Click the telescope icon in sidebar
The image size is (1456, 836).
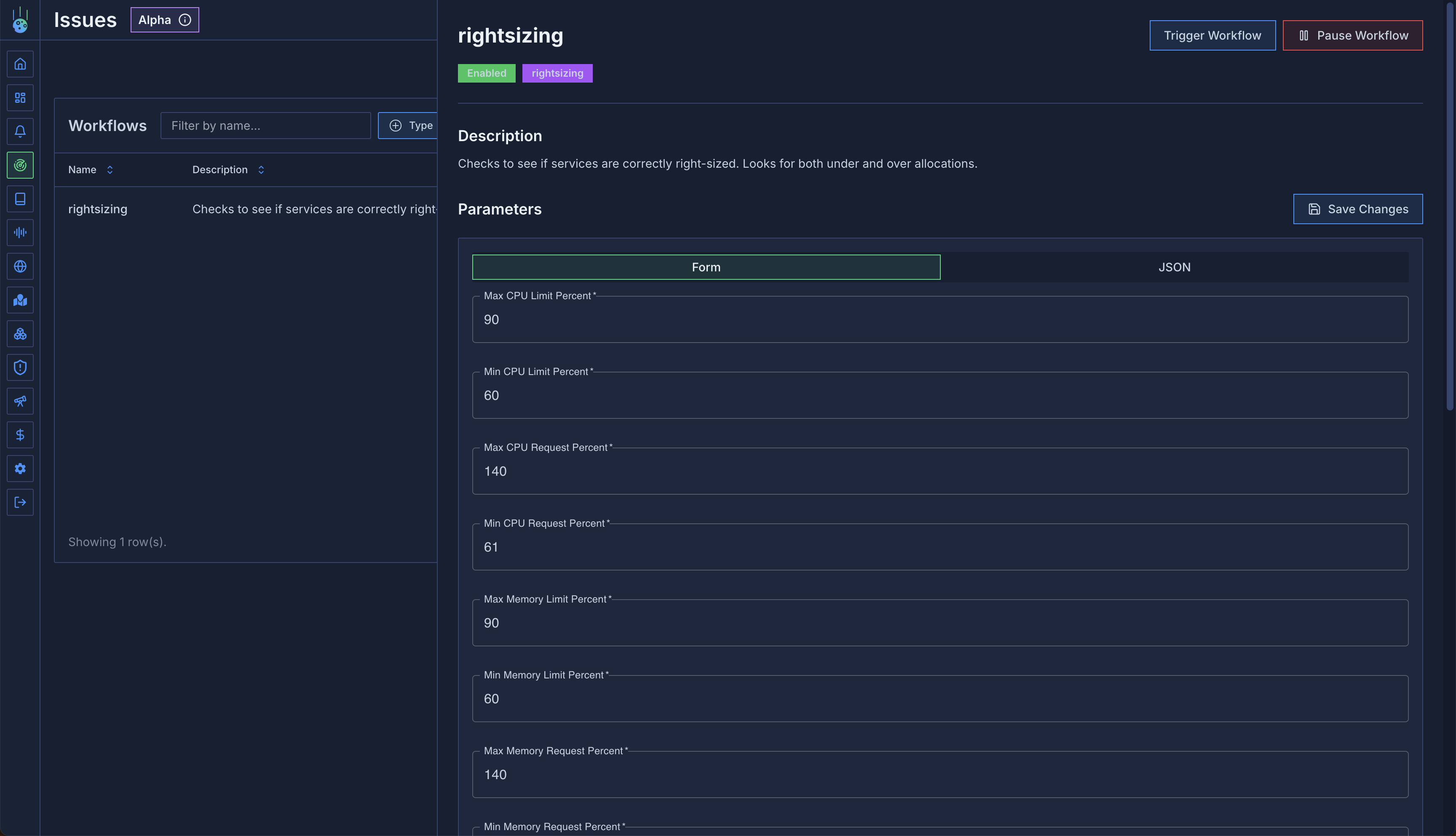click(20, 401)
